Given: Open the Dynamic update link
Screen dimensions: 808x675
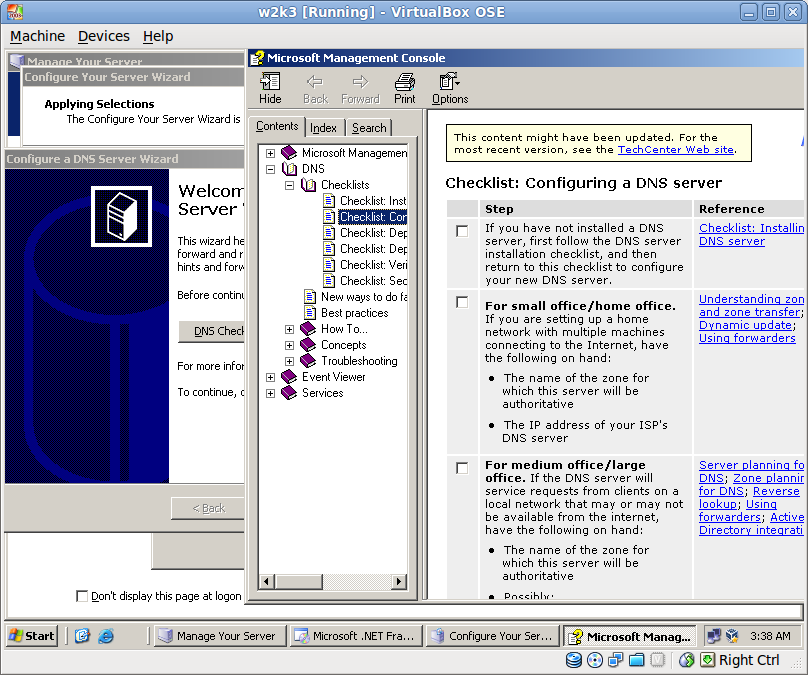Looking at the screenshot, I should 745,325.
